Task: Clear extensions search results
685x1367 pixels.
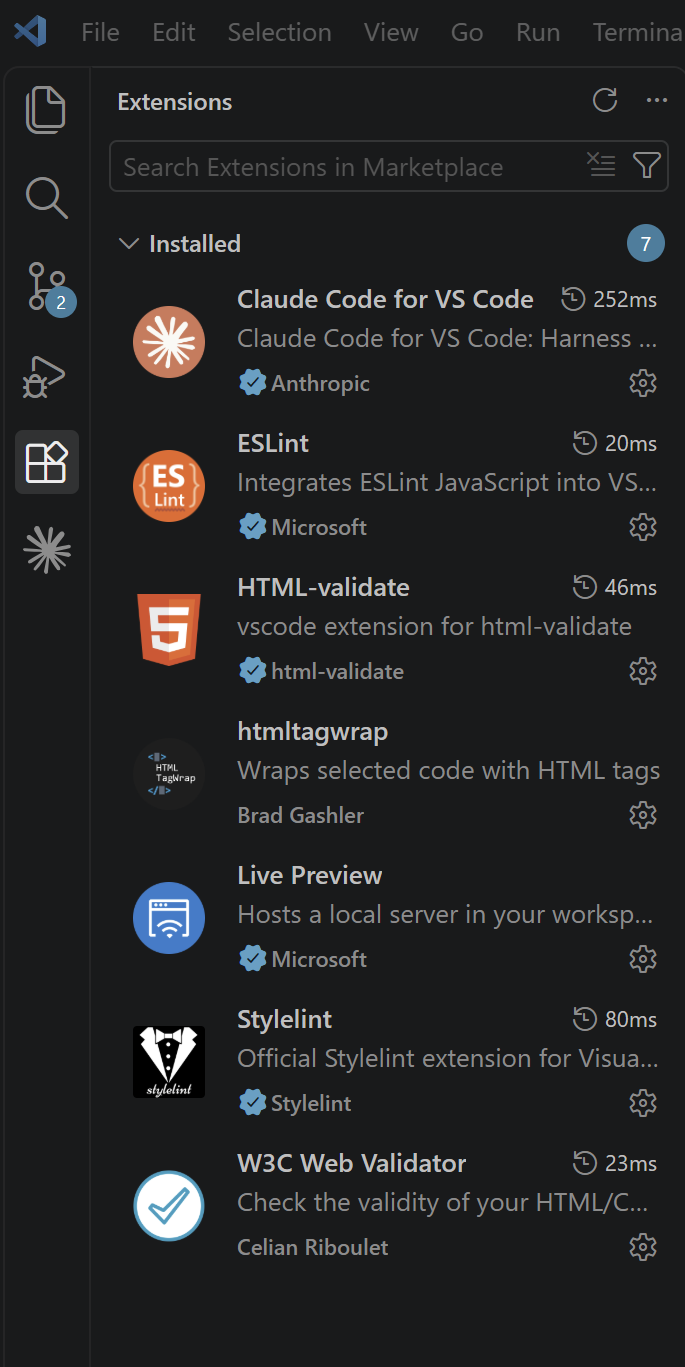Action: coord(601,165)
